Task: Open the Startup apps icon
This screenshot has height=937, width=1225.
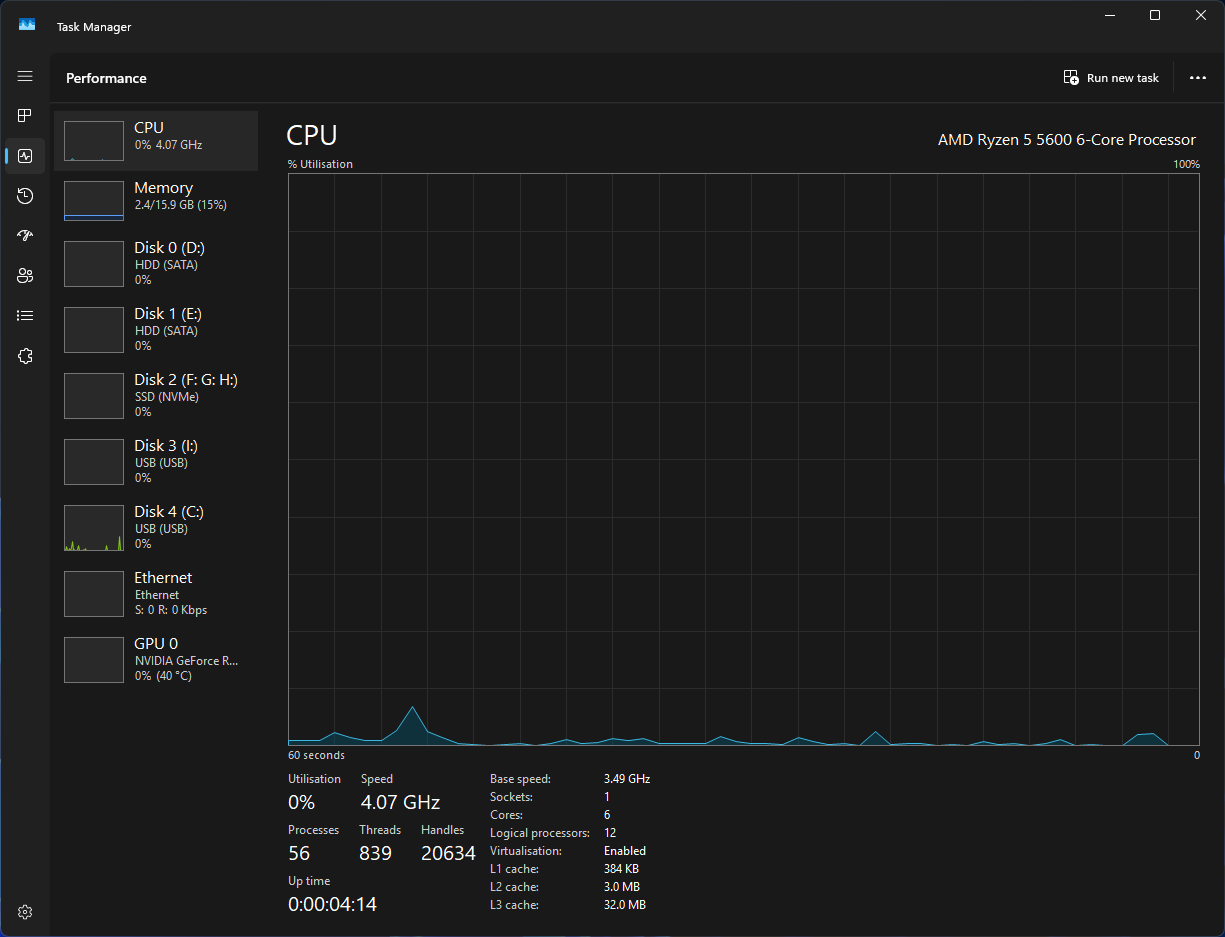Action: click(24, 235)
